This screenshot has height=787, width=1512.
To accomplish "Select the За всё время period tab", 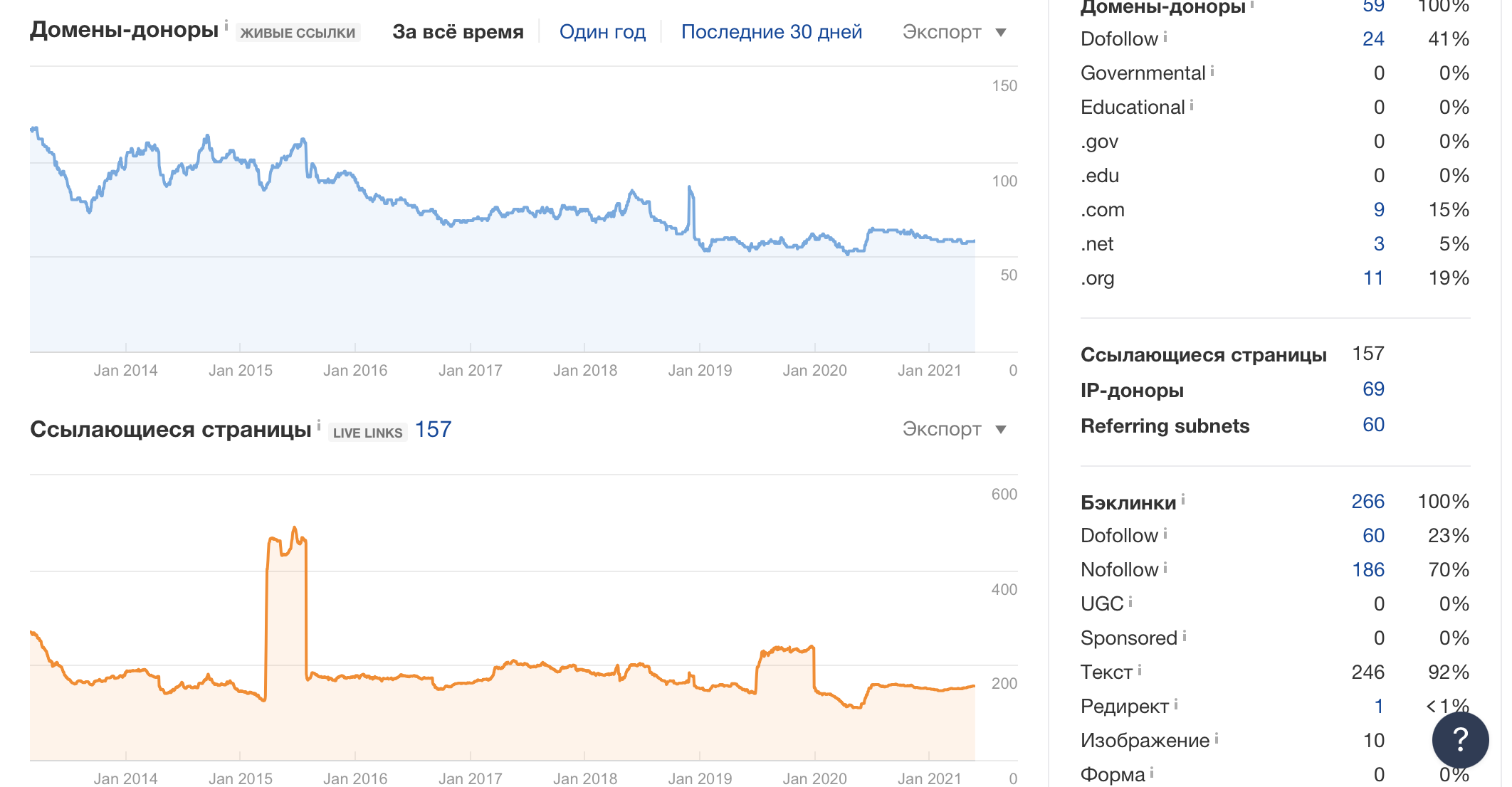I will (x=458, y=32).
